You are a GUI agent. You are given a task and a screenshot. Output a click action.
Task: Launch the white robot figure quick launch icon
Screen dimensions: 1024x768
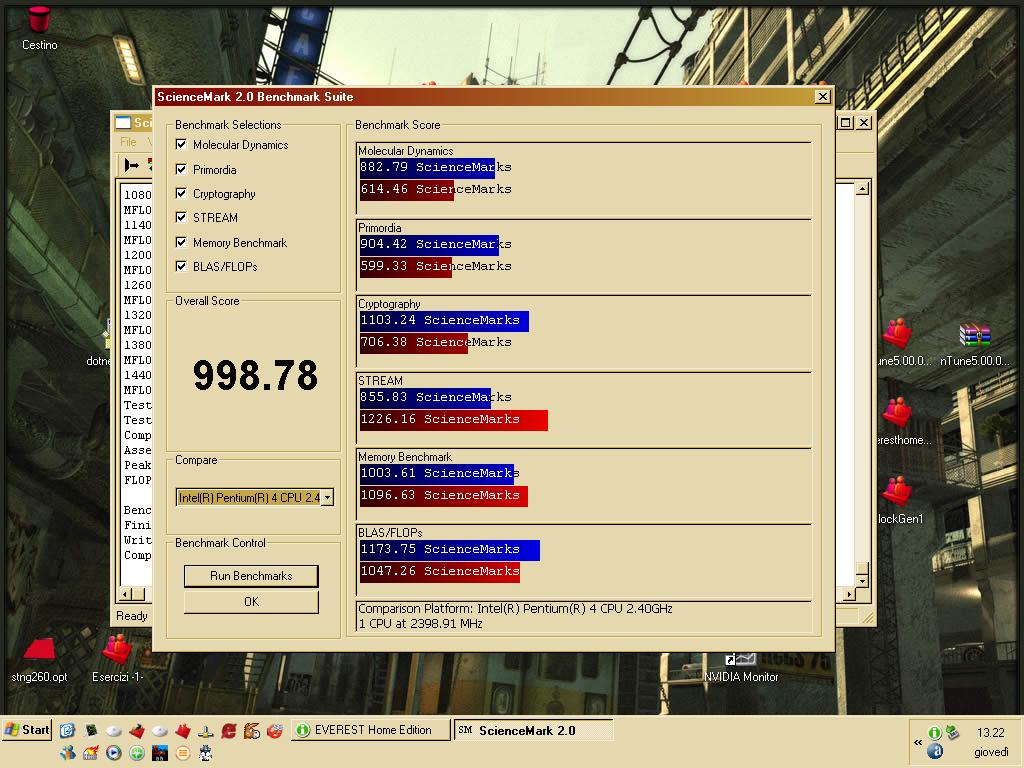coord(206,753)
